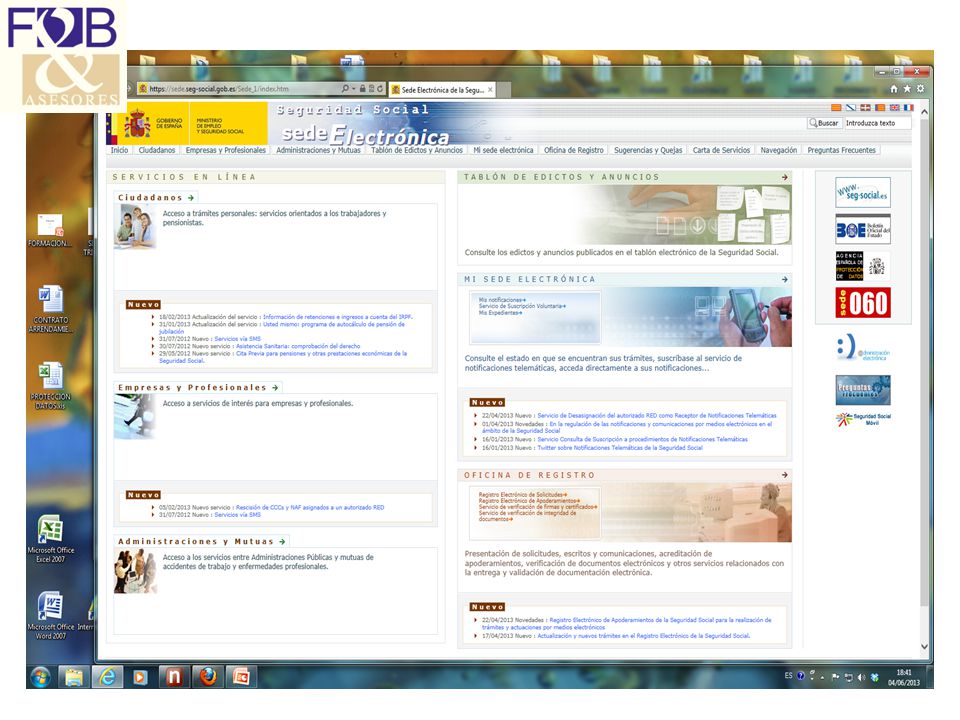
Task: Select the Microsoft Office Word 2007 desktop icon
Action: tap(50, 615)
